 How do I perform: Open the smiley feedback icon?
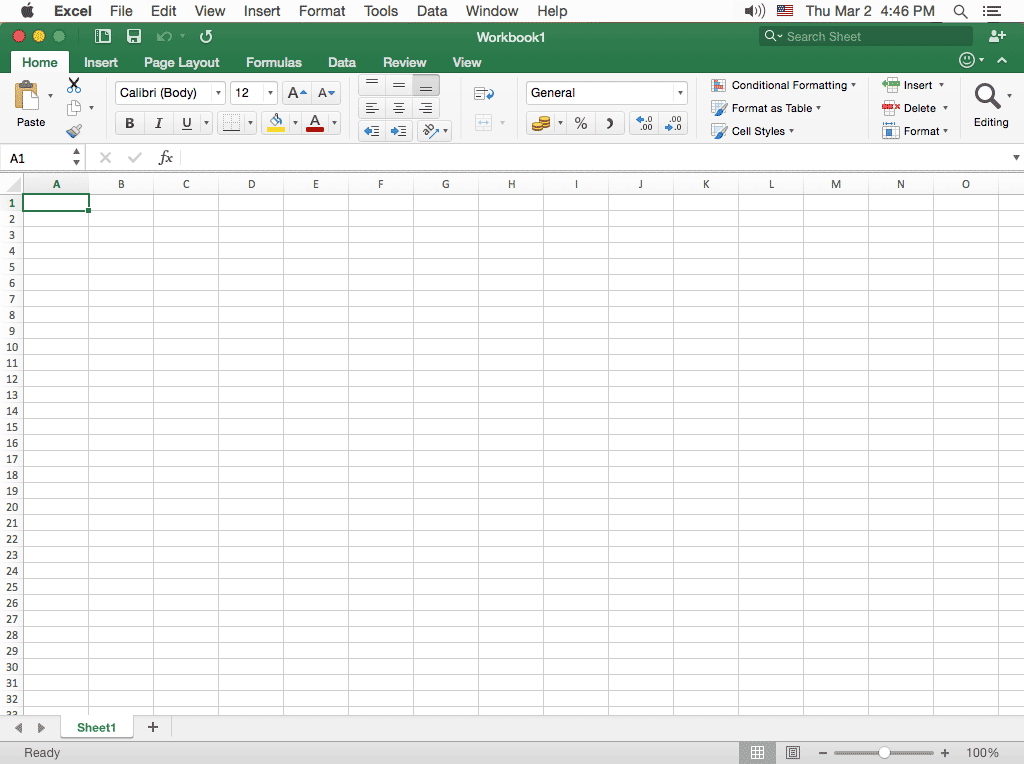coord(967,60)
